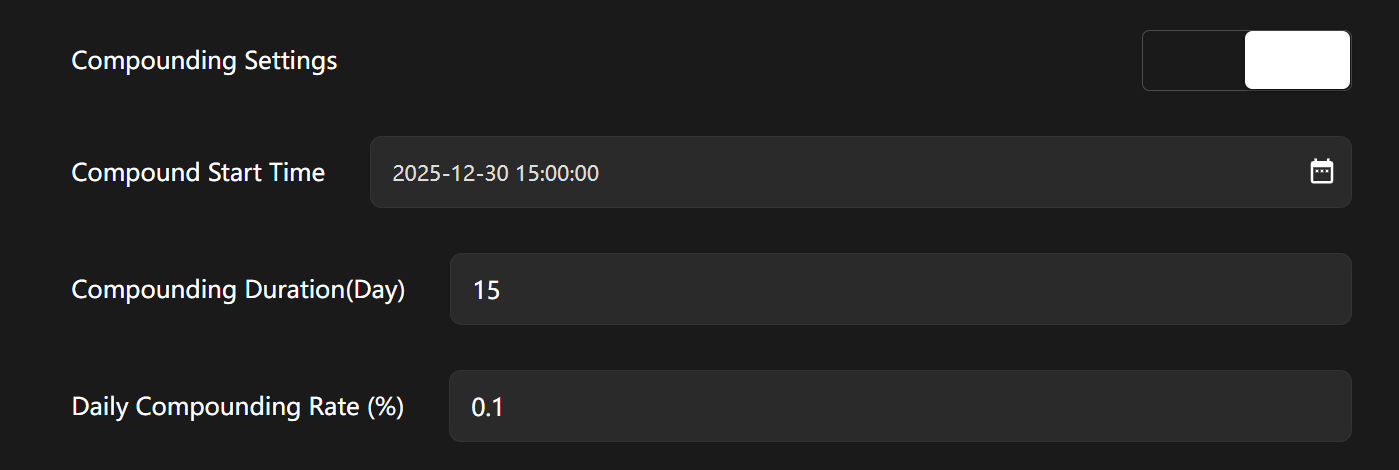Screen dimensions: 1399x470
Task: Click the value 15 in the duration field
Action: (486, 290)
